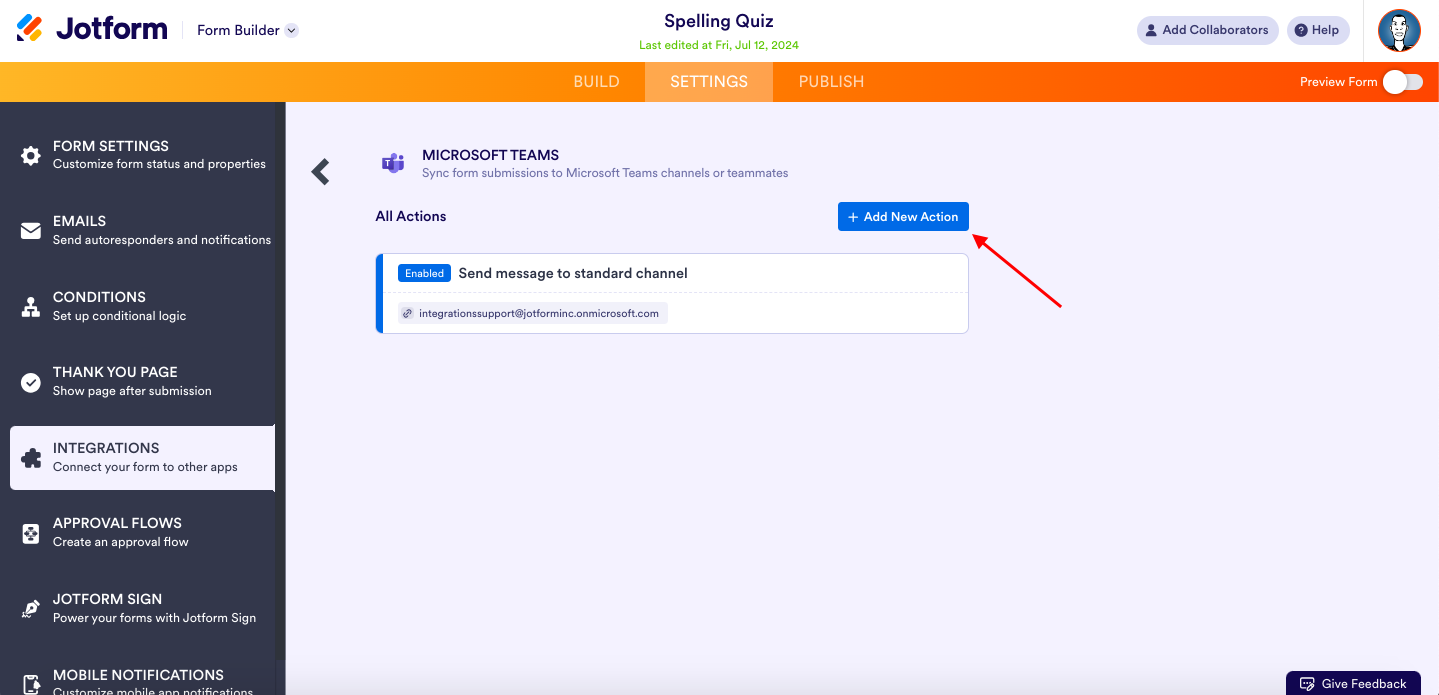
Task: Open Give Feedback
Action: [x=1353, y=684]
